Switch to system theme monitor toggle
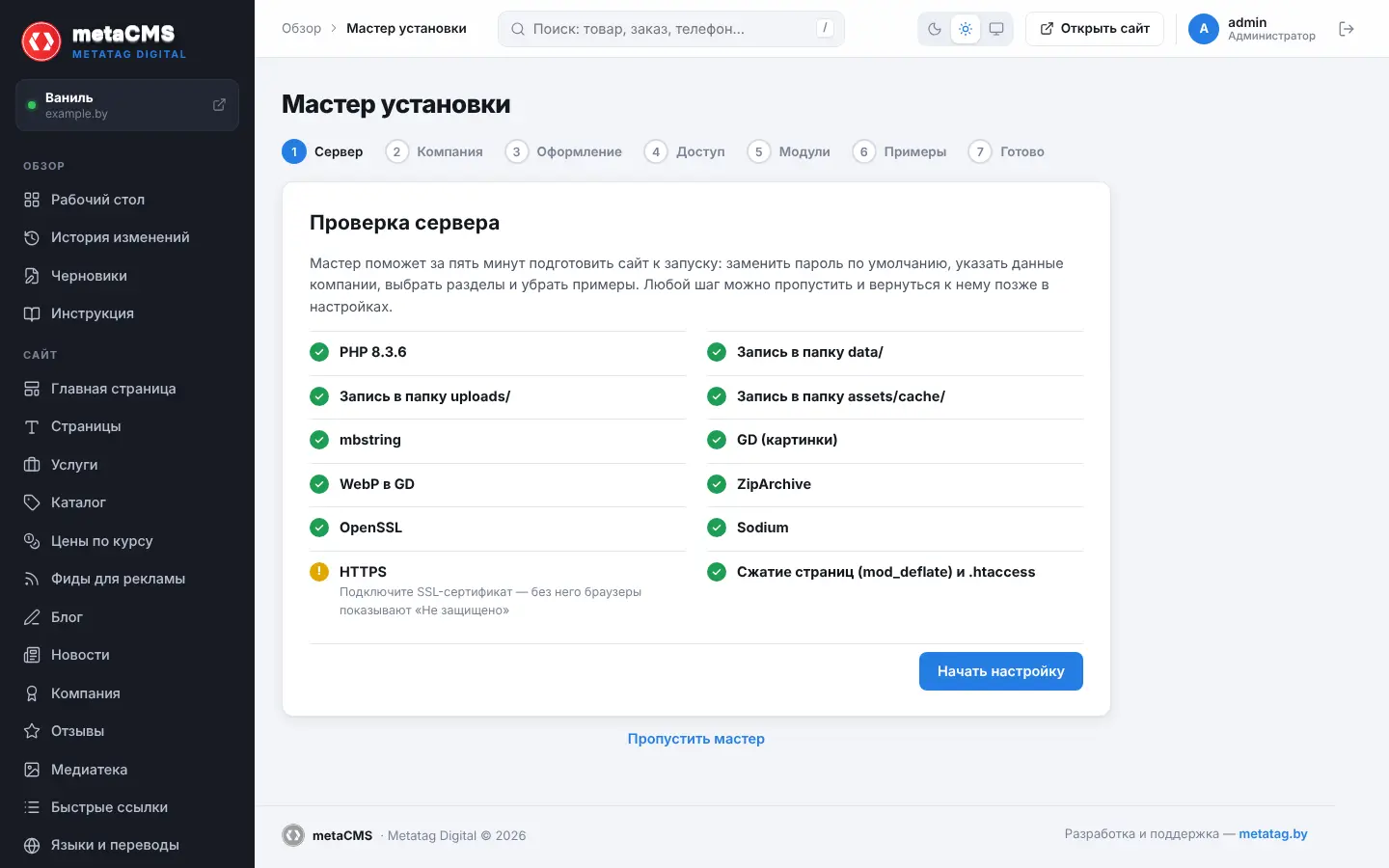 [x=996, y=29]
